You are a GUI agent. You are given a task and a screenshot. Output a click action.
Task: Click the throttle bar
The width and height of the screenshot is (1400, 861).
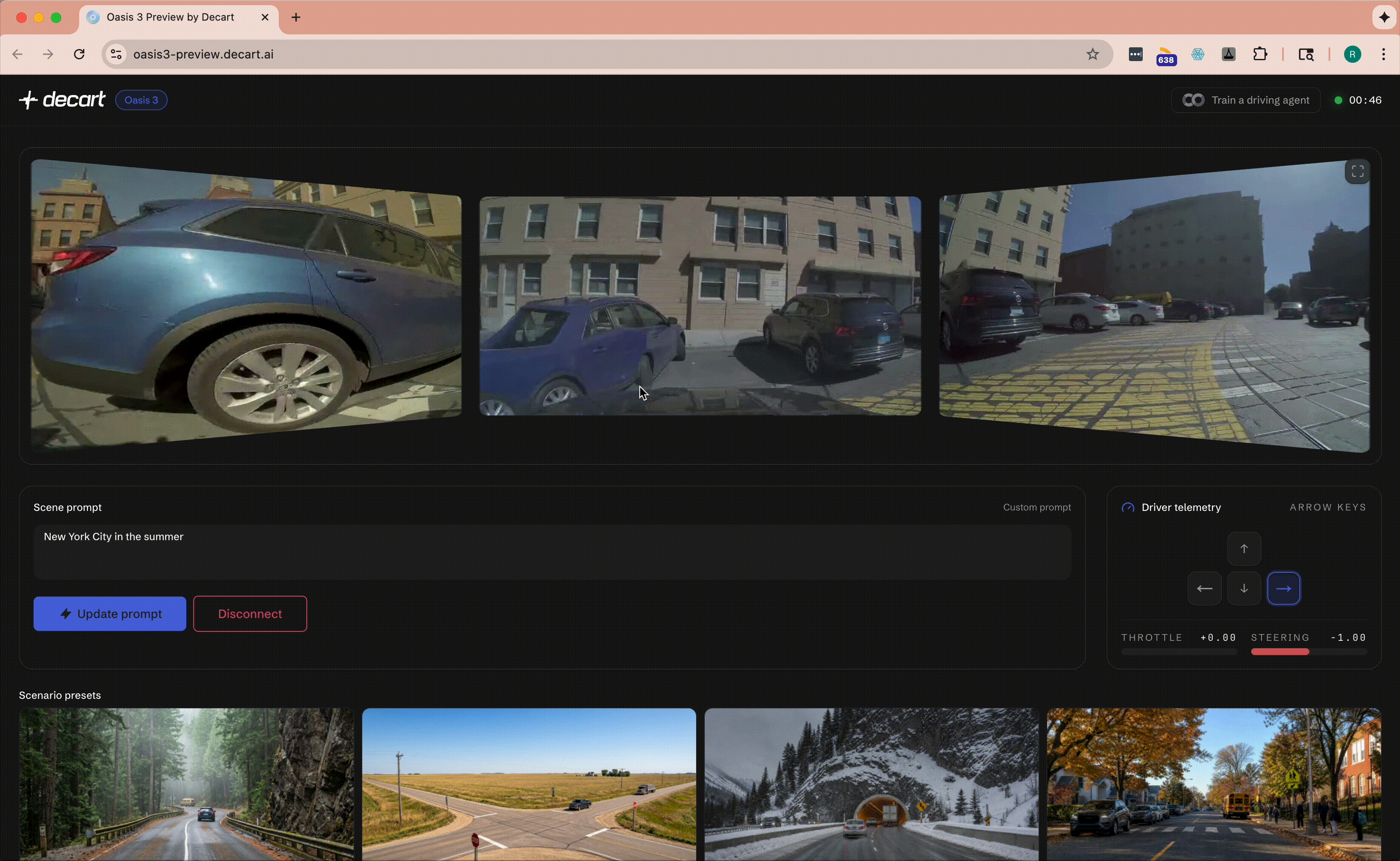(x=1178, y=652)
